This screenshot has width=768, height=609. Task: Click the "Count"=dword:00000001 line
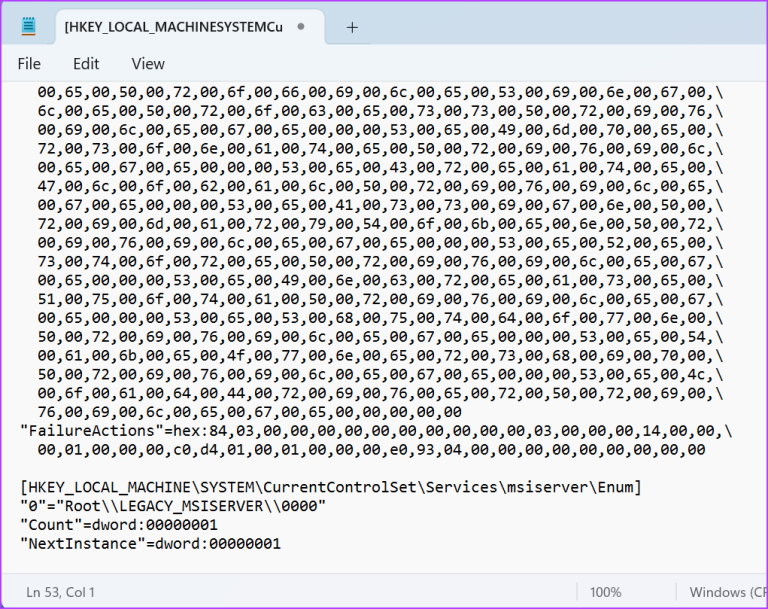119,525
